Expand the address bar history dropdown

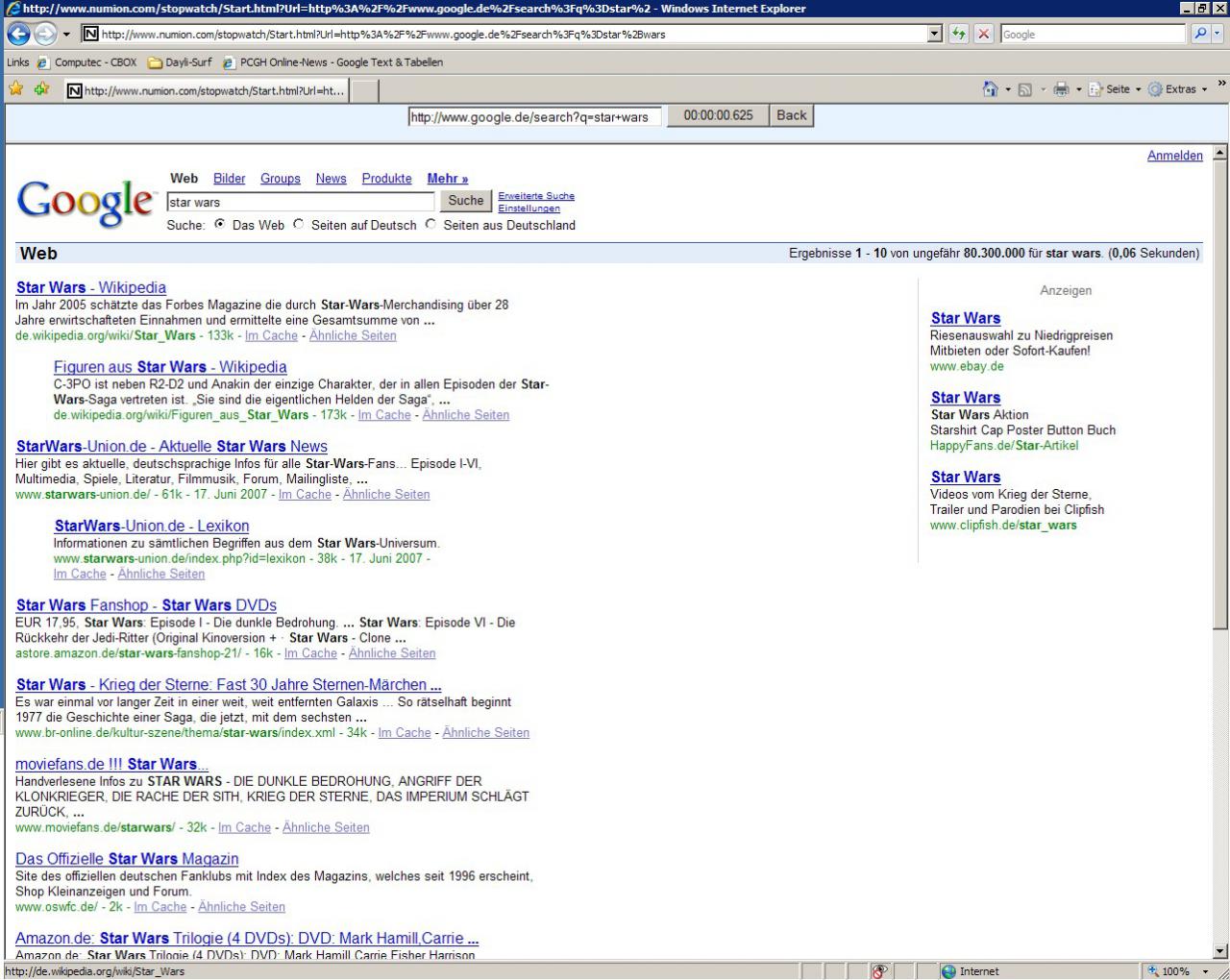(935, 34)
